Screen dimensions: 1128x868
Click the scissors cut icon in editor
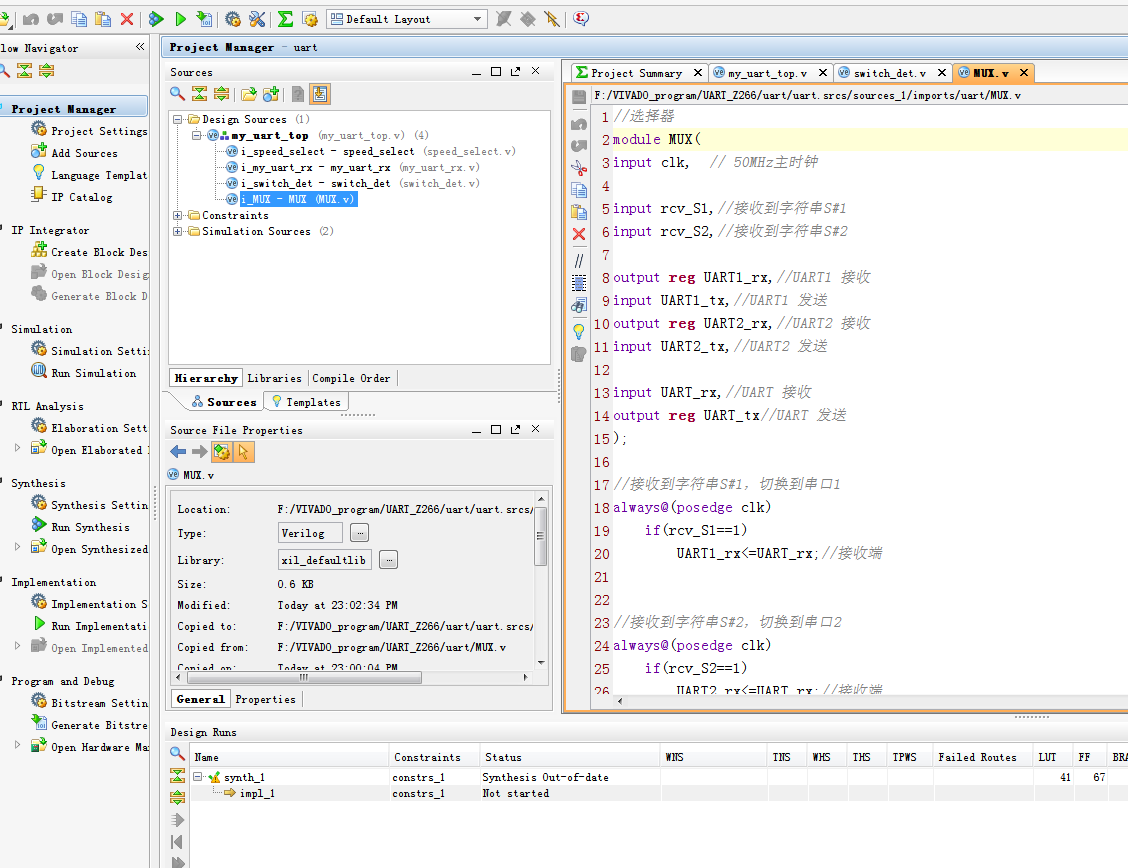(x=579, y=167)
